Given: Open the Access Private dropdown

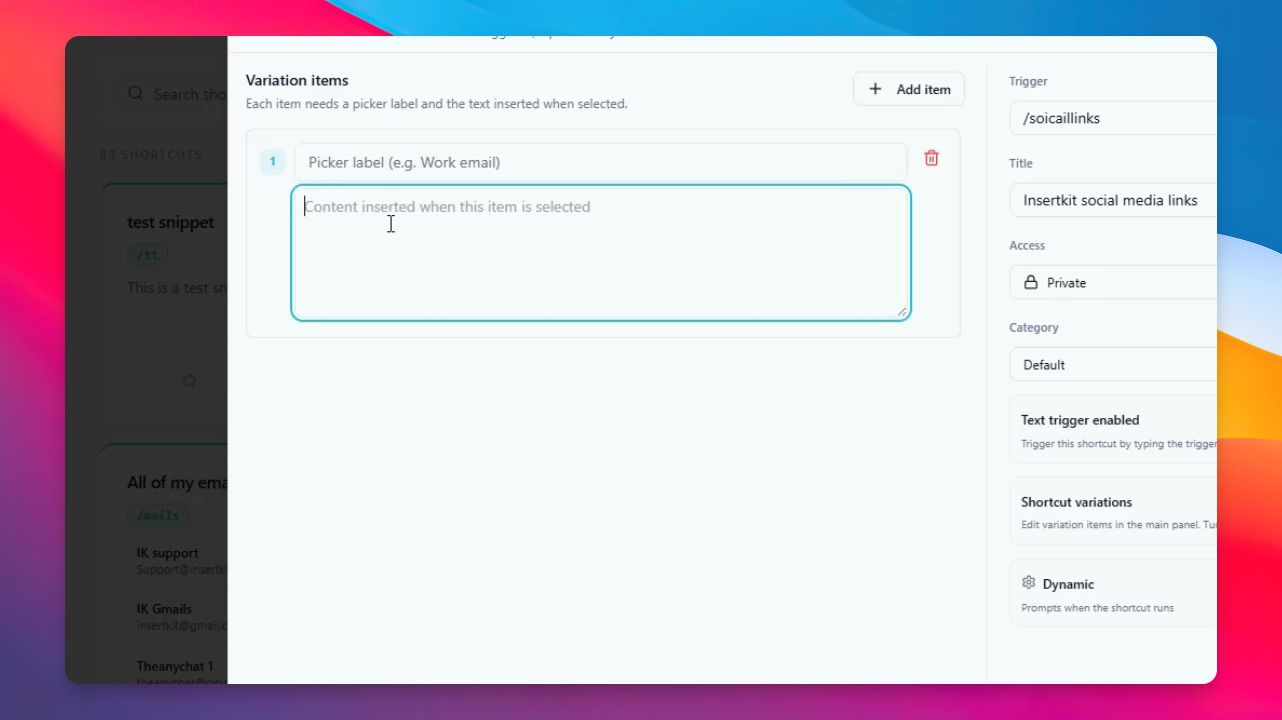Looking at the screenshot, I should point(1113,283).
